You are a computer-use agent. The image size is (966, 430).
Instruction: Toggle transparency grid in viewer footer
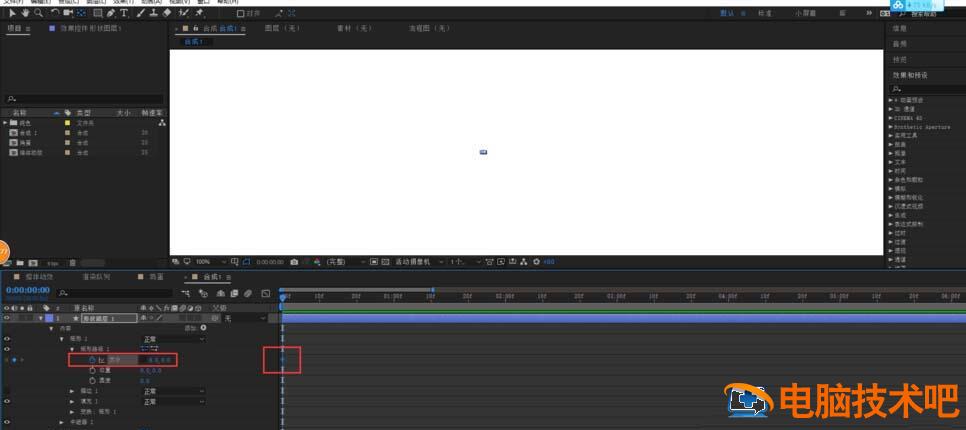click(385, 262)
